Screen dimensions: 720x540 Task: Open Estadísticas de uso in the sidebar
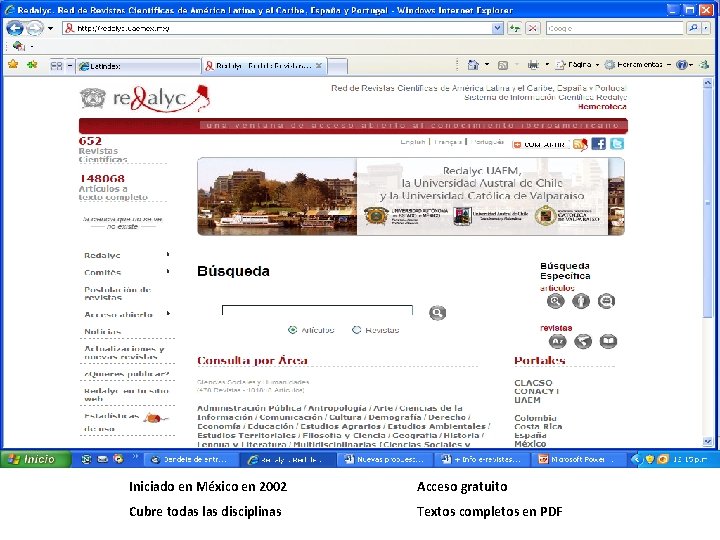coord(125,422)
